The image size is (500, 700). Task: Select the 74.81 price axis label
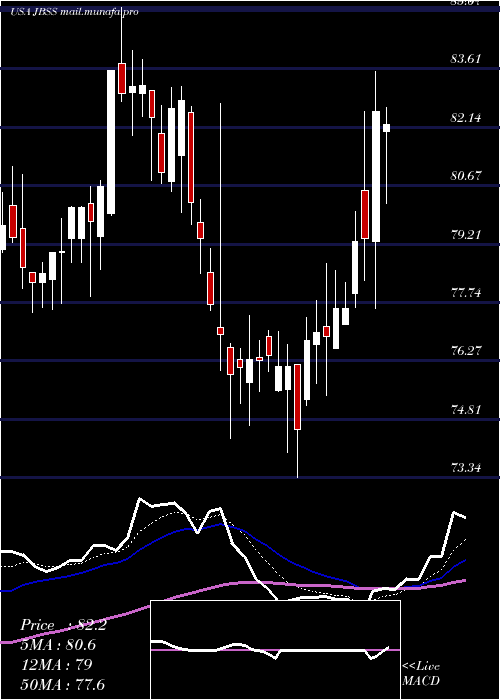tap(466, 410)
